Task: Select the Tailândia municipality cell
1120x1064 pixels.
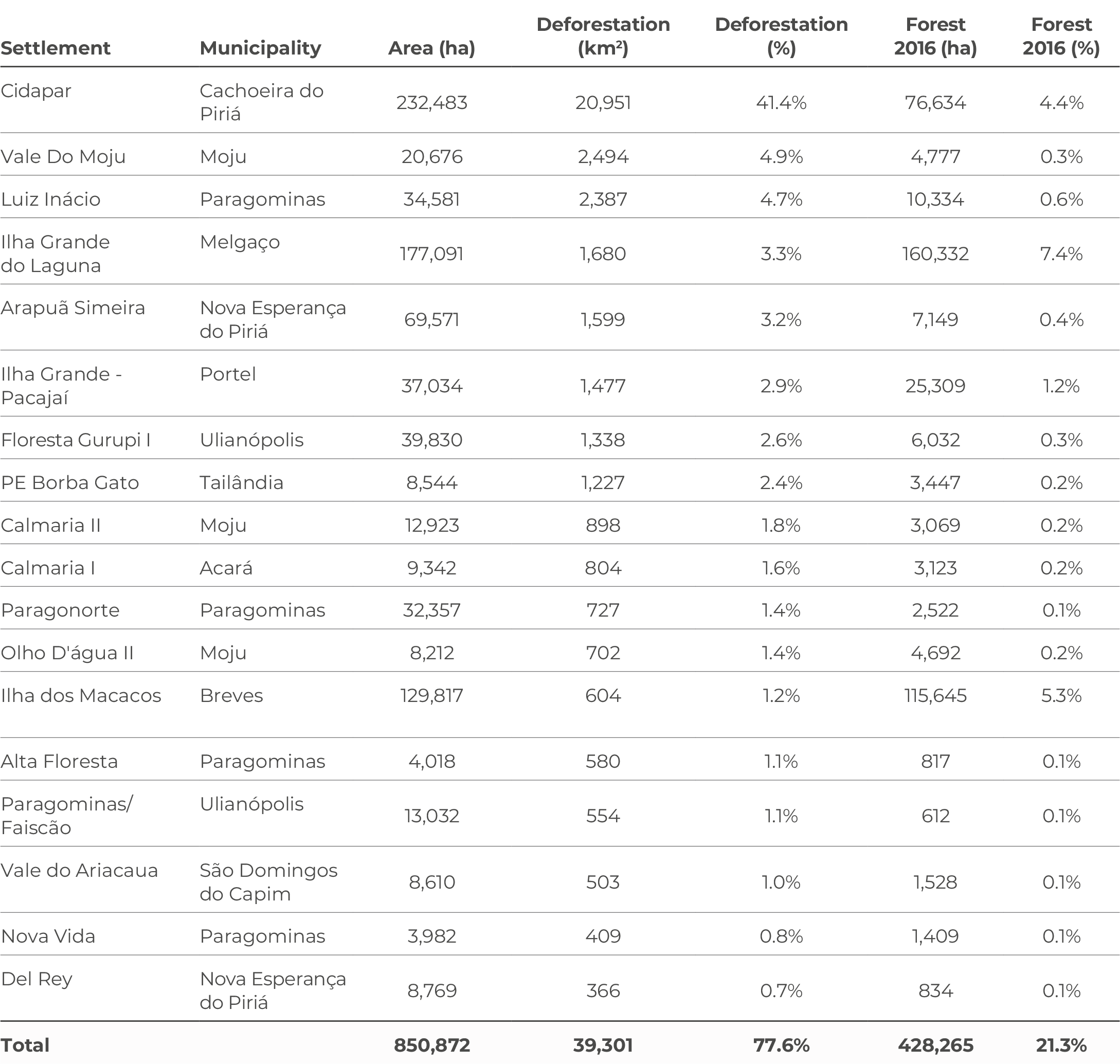Action: coord(242,483)
